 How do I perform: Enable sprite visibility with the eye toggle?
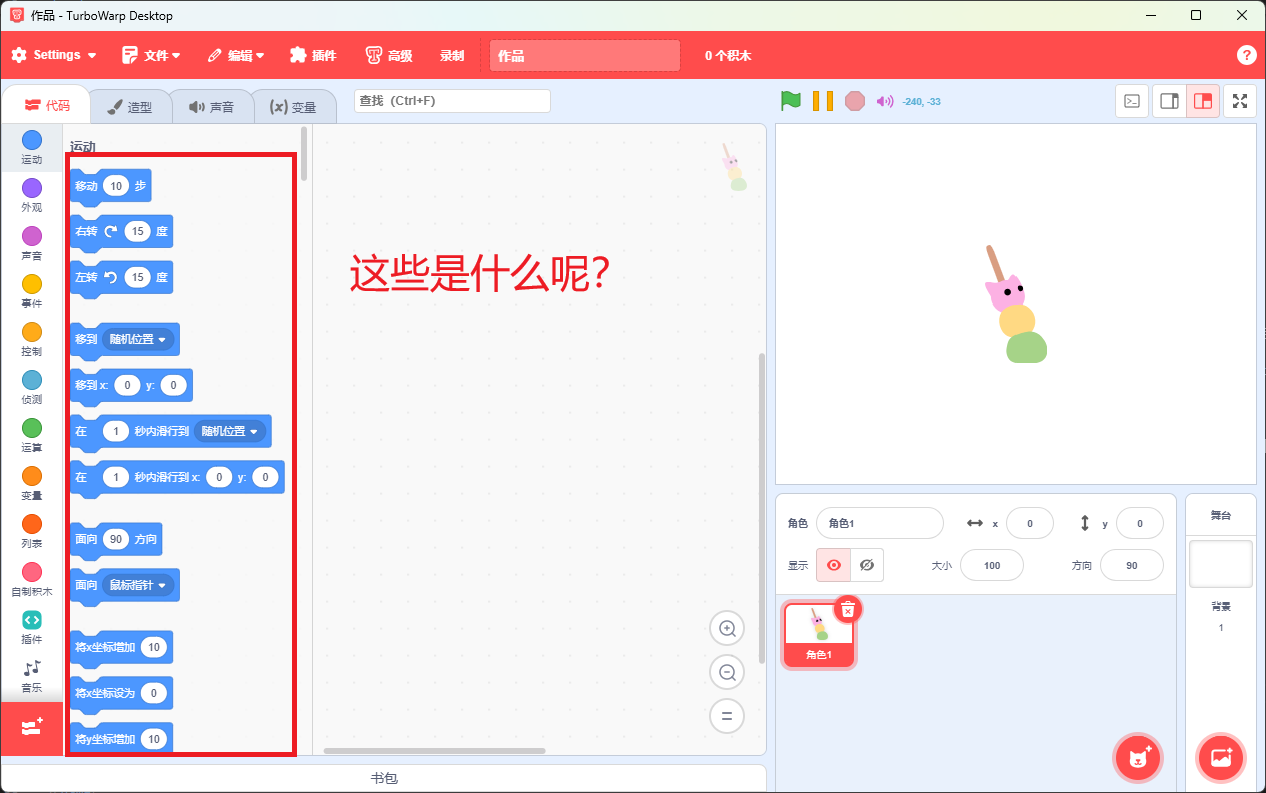[833, 565]
